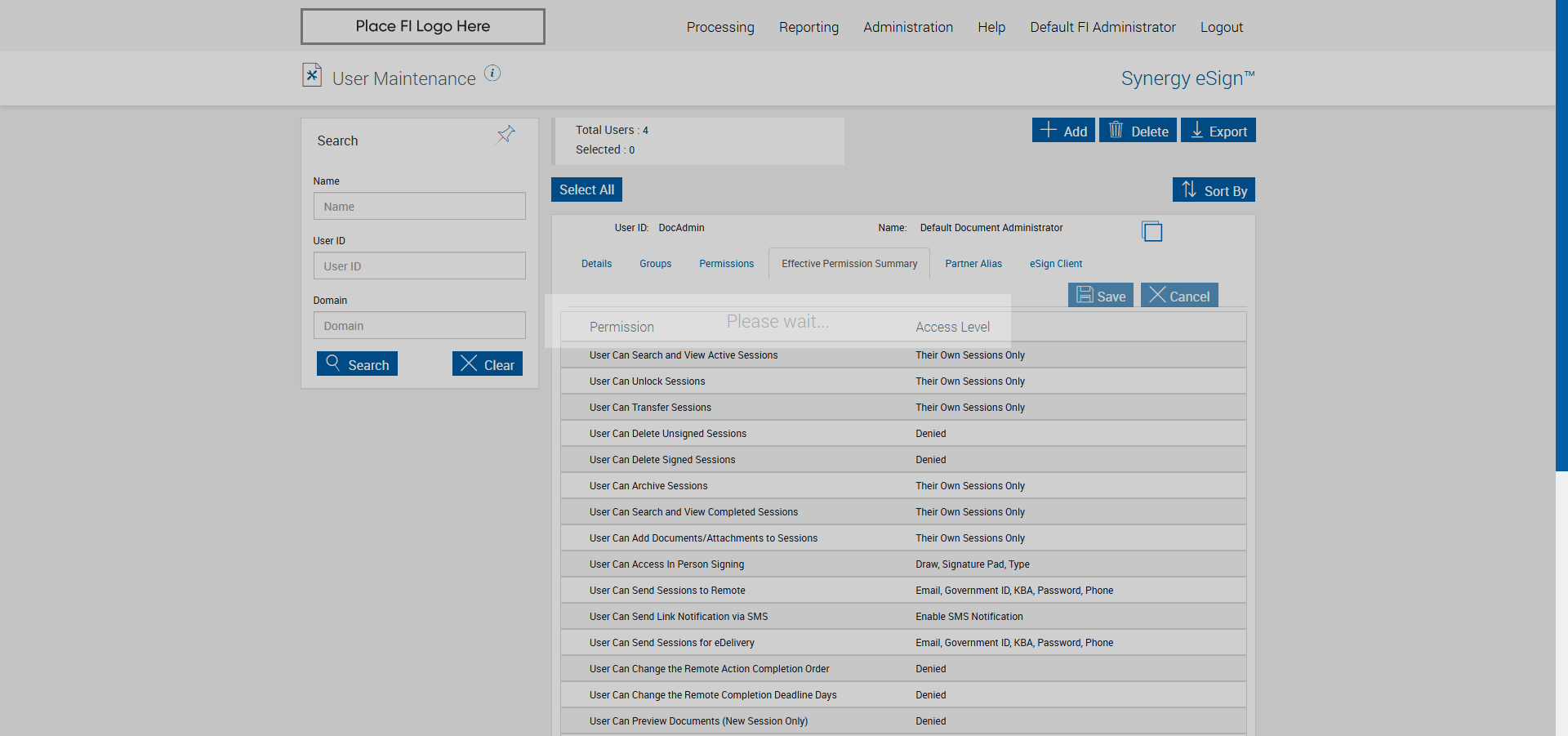The height and width of the screenshot is (736, 1568).
Task: Open the Administration menu
Action: click(908, 27)
